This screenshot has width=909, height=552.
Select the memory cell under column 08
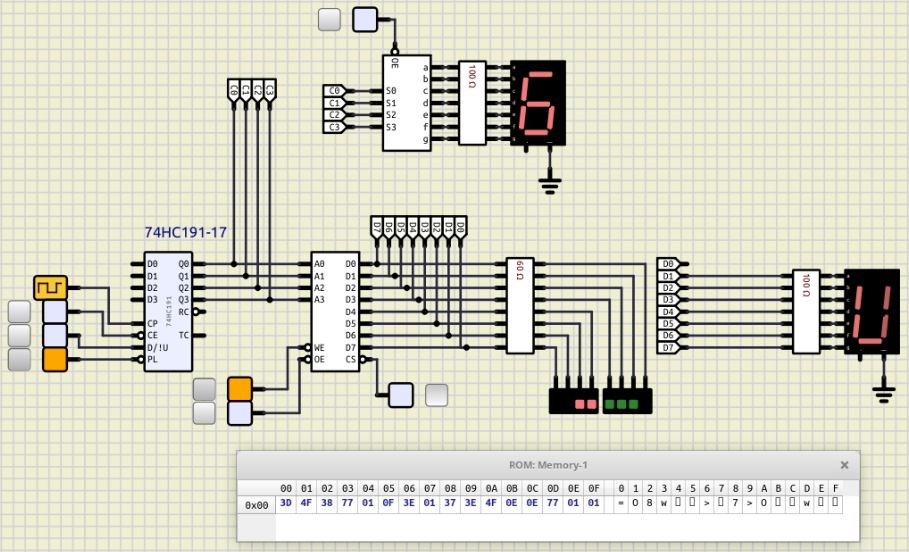tap(450, 503)
